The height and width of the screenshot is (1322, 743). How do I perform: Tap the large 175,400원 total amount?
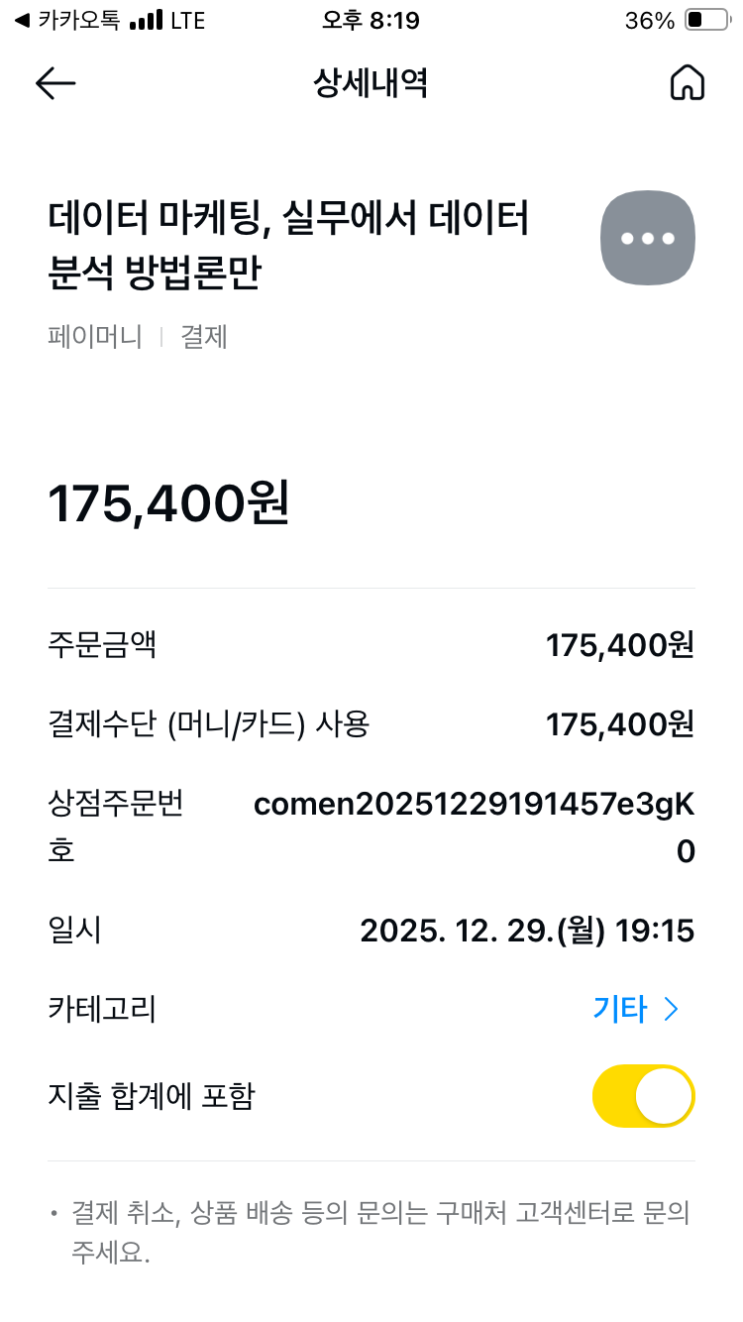coord(169,503)
